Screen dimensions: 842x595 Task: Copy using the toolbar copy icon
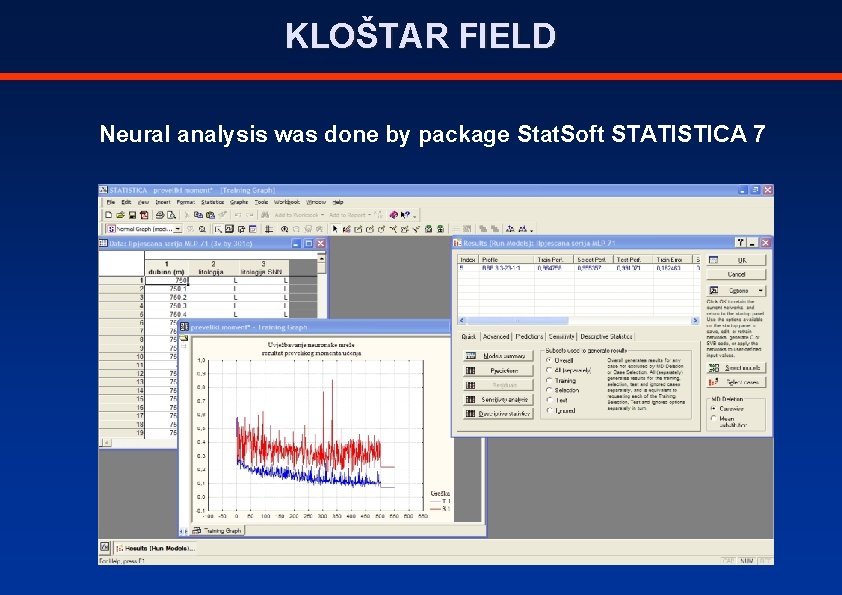198,215
